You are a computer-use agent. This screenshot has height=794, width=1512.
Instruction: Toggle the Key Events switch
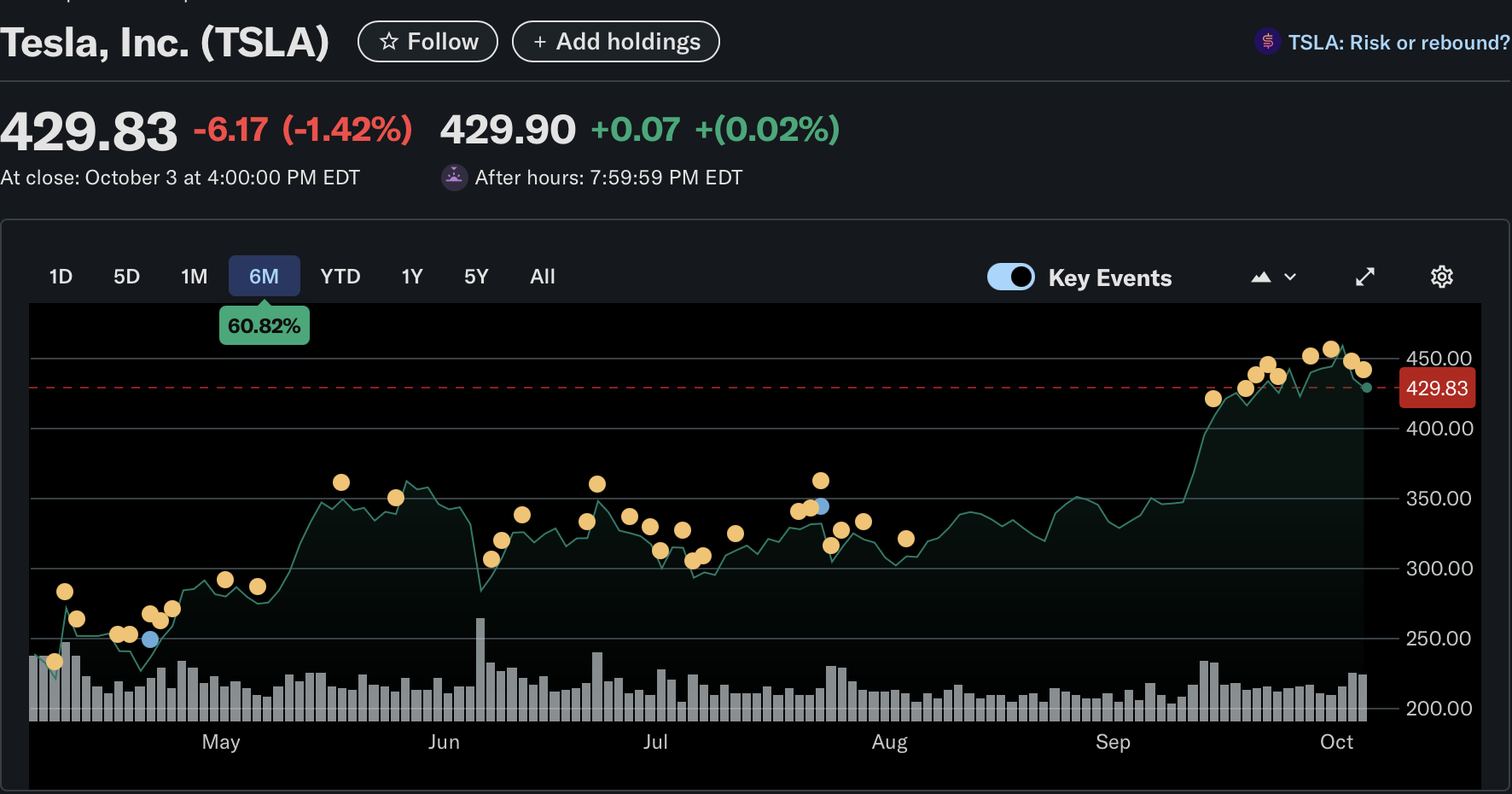(1010, 277)
